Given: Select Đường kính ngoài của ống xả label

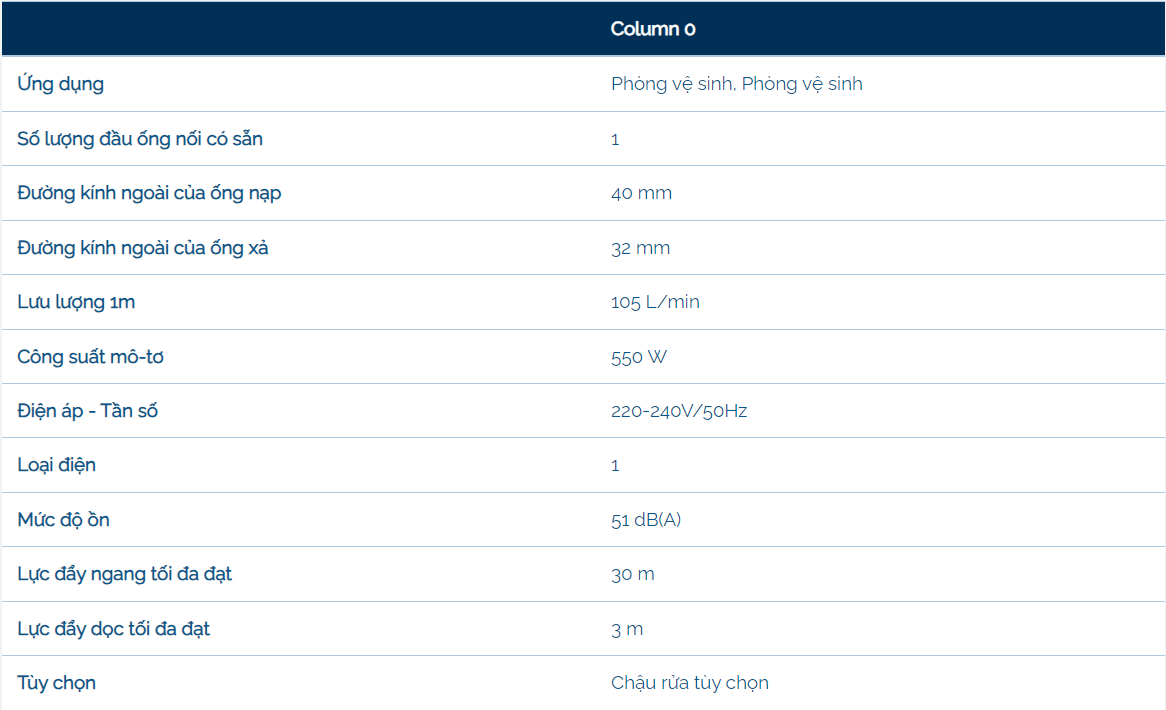Looking at the screenshot, I should click(x=142, y=248).
